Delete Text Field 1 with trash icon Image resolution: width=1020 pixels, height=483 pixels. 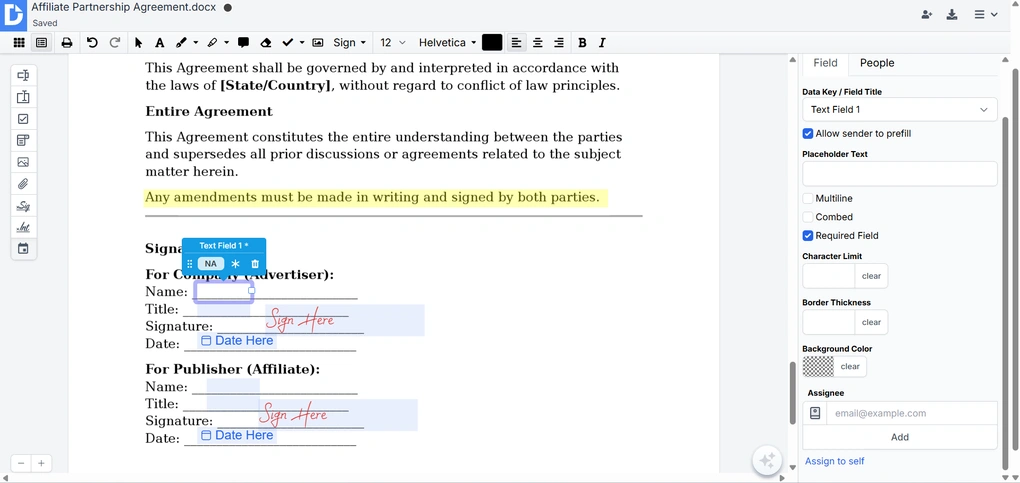pyautogui.click(x=255, y=264)
